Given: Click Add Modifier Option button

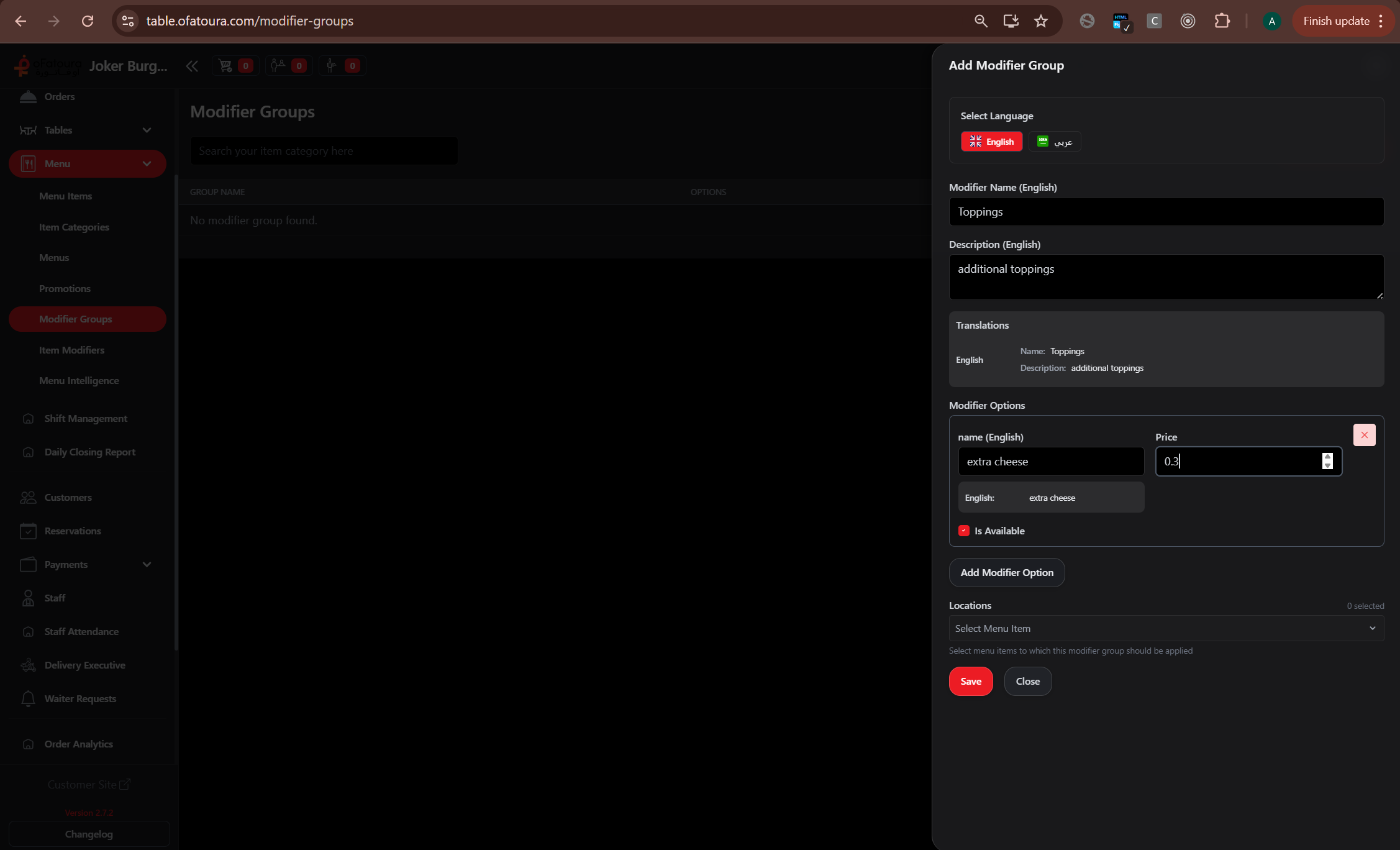Looking at the screenshot, I should point(1006,572).
